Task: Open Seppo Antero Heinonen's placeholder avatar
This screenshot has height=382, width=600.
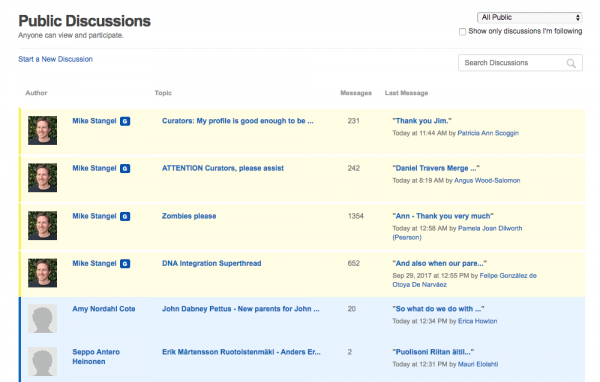Action: pyautogui.click(x=42, y=362)
